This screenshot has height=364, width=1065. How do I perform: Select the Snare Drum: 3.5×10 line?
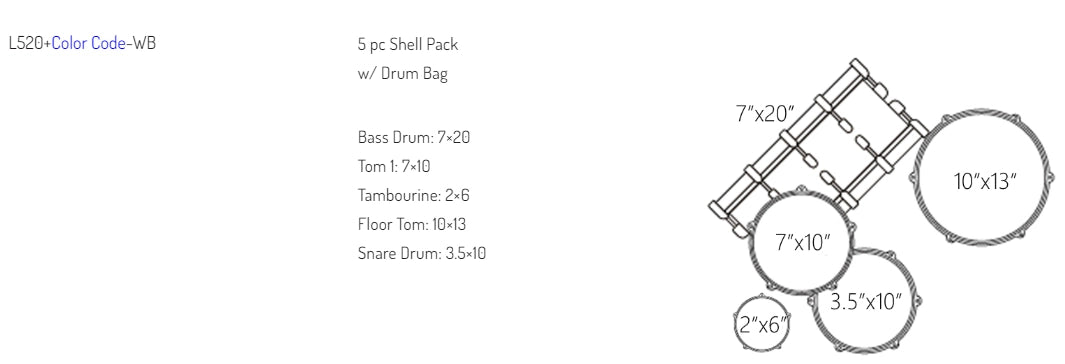422,253
